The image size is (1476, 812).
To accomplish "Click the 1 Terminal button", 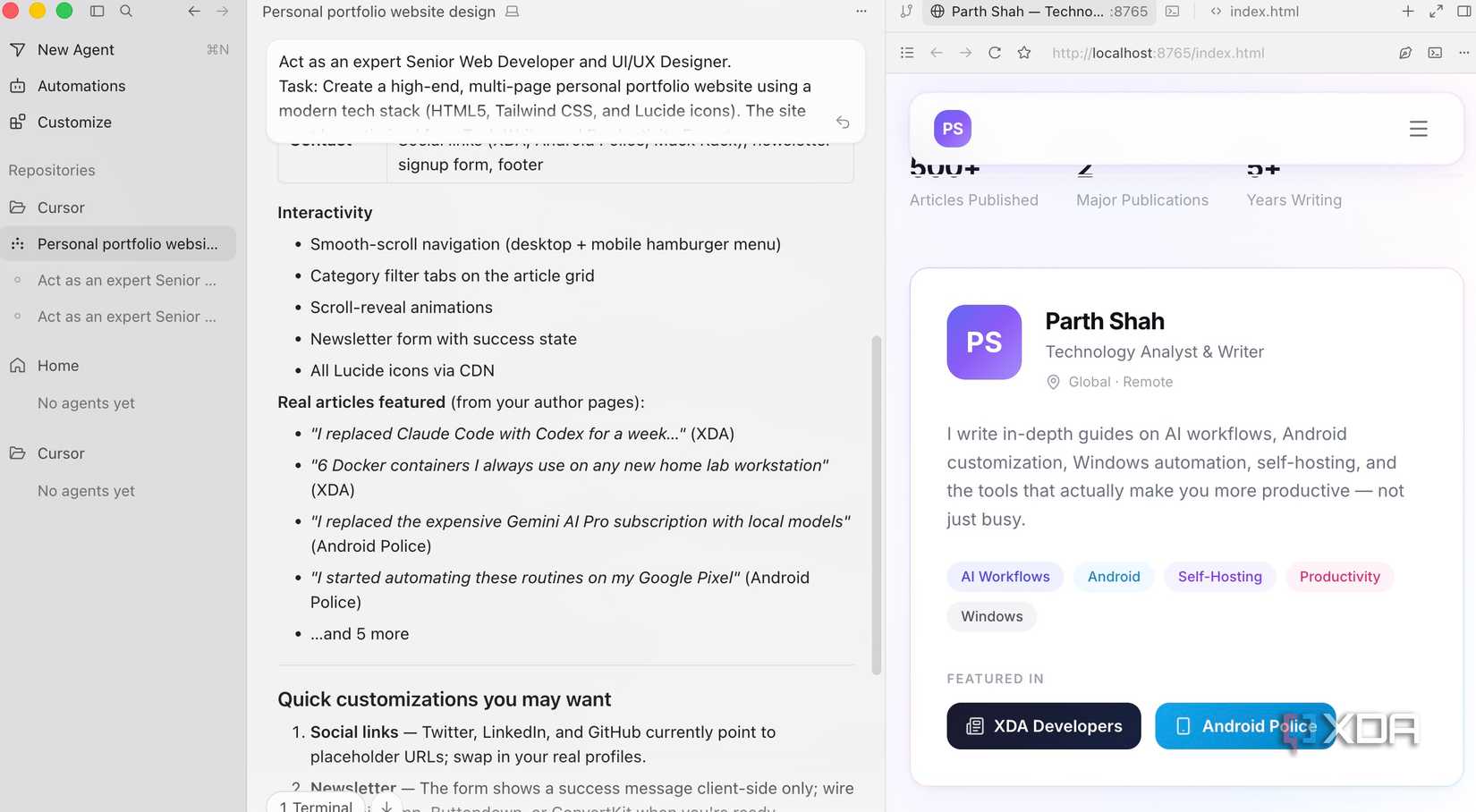I will (317, 806).
